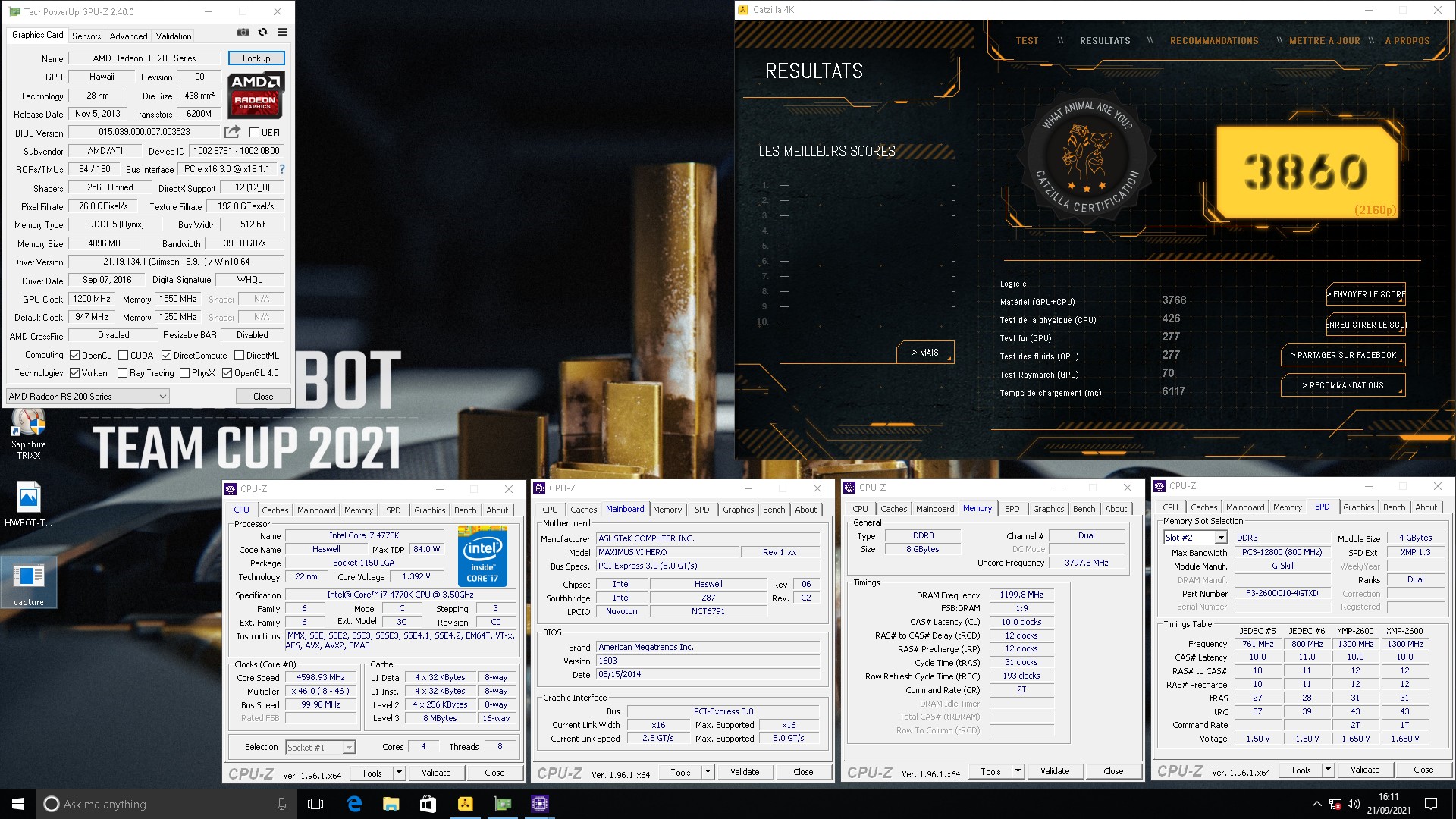The width and height of the screenshot is (1456, 819).
Task: Open Microsoft Store from the taskbar
Action: click(428, 804)
